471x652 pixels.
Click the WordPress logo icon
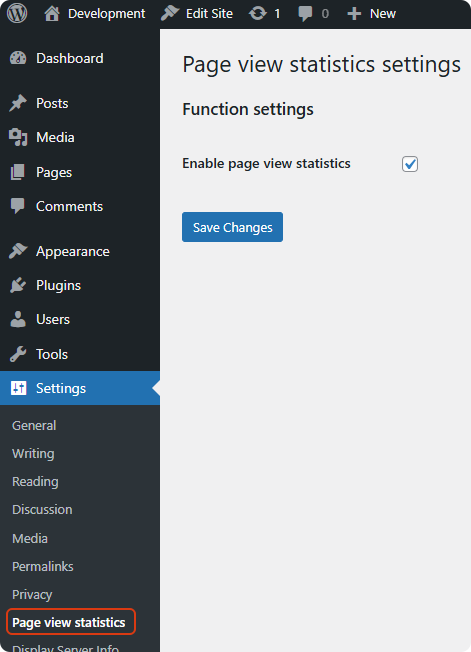point(17,13)
